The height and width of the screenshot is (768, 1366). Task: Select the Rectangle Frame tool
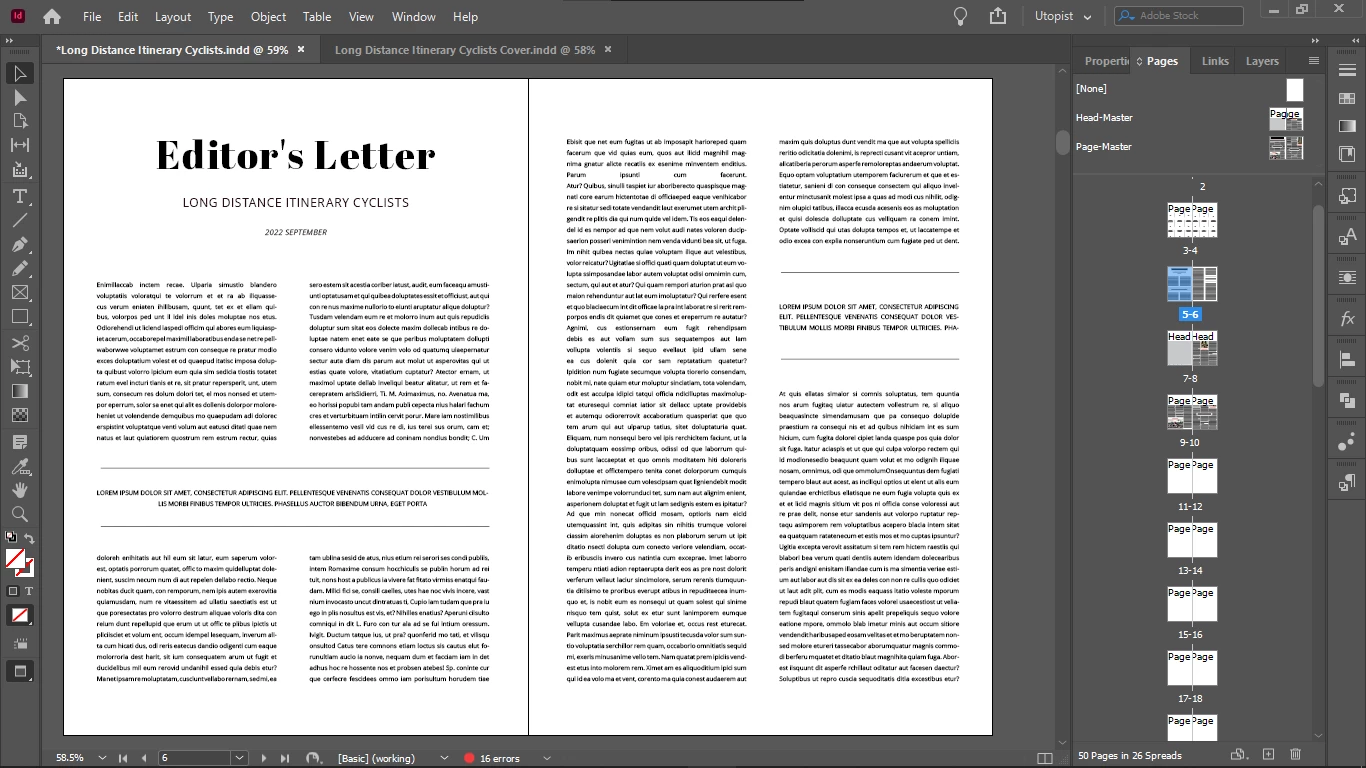[x=20, y=292]
